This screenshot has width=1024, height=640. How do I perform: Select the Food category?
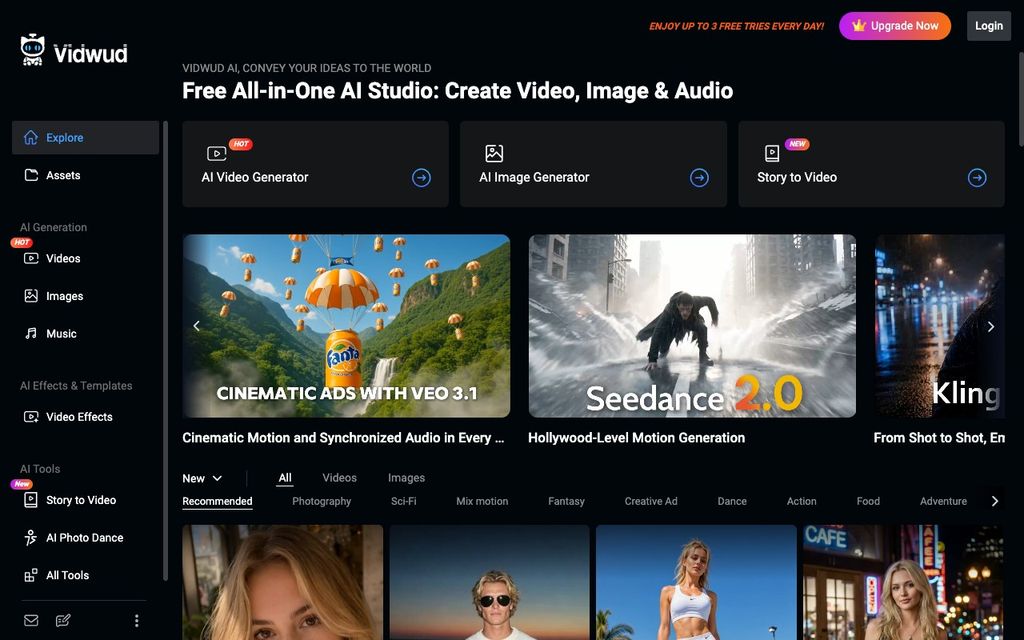coord(868,502)
